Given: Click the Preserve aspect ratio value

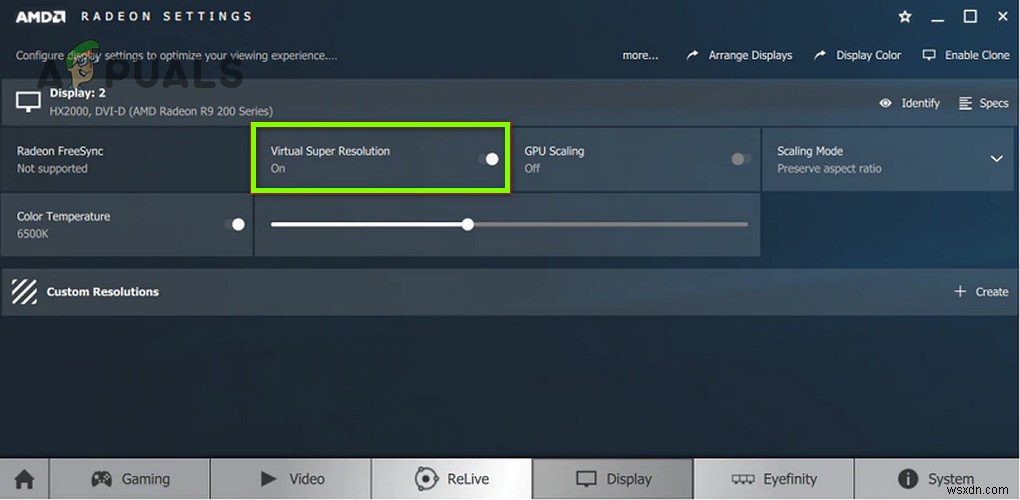Looking at the screenshot, I should (x=829, y=168).
